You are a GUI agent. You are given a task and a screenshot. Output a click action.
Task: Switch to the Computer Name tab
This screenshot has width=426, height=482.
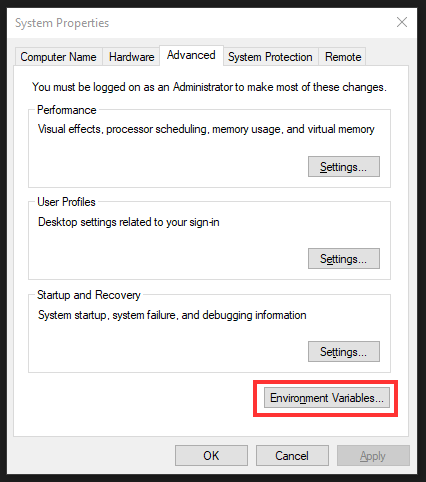pyautogui.click(x=58, y=57)
